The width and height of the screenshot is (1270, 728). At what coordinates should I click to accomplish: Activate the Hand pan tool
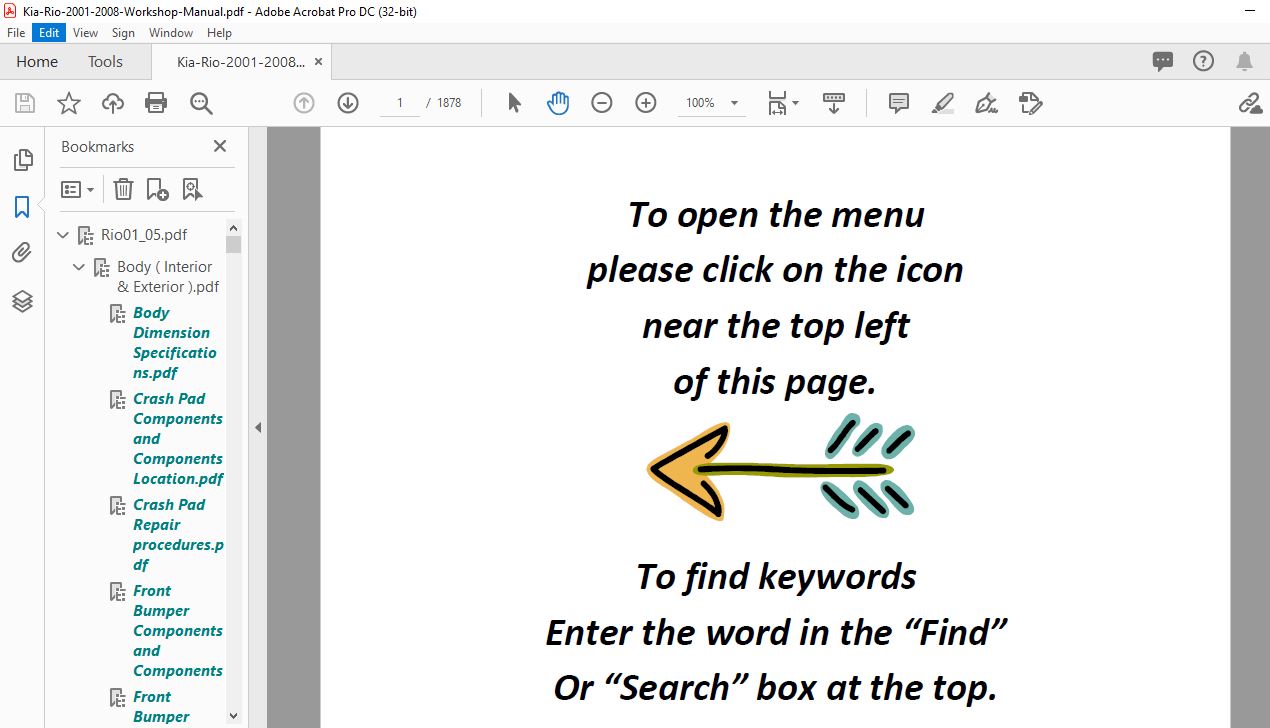coord(558,103)
